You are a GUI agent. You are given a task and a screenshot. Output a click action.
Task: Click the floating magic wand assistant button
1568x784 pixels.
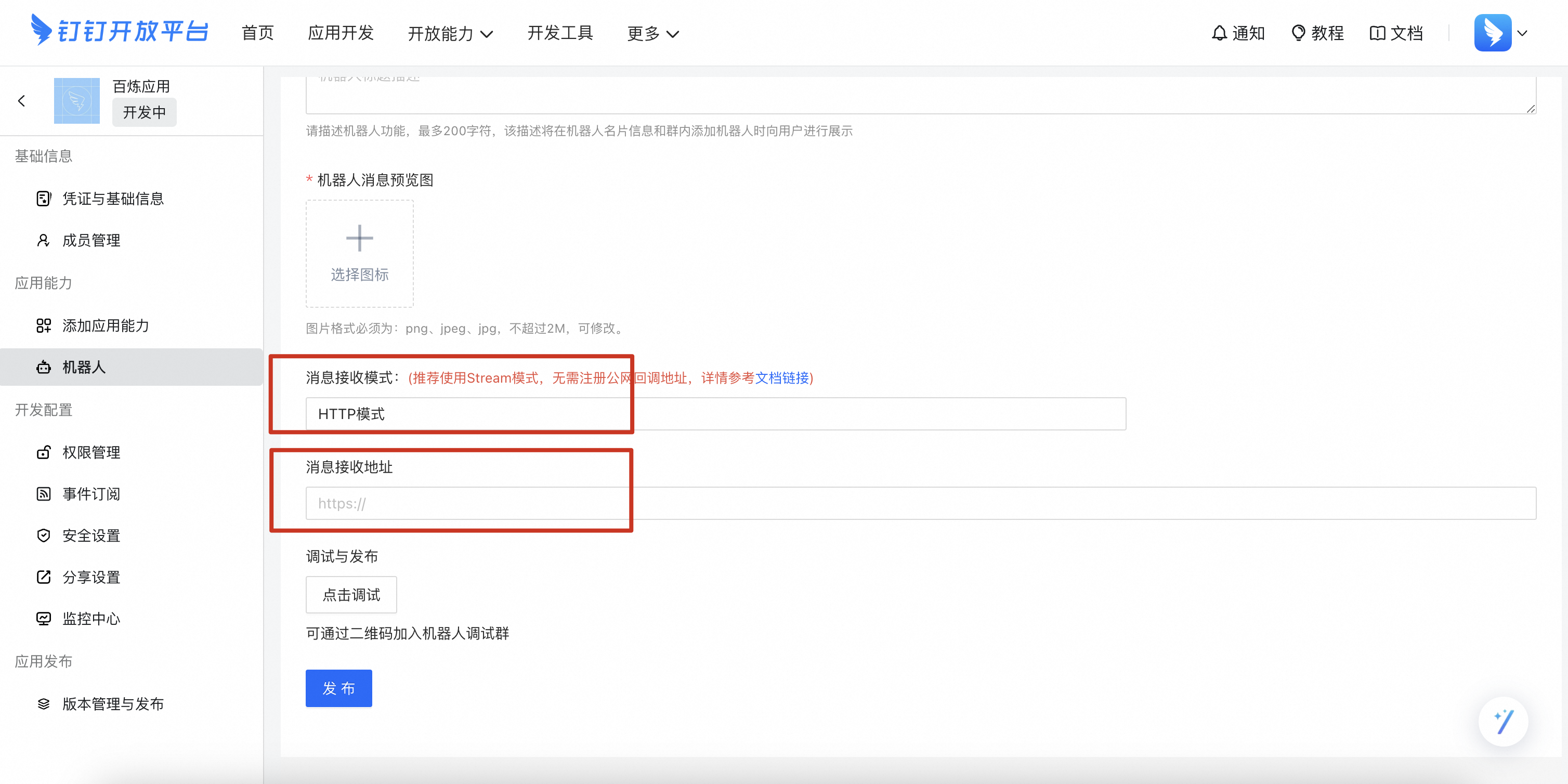pos(1503,721)
